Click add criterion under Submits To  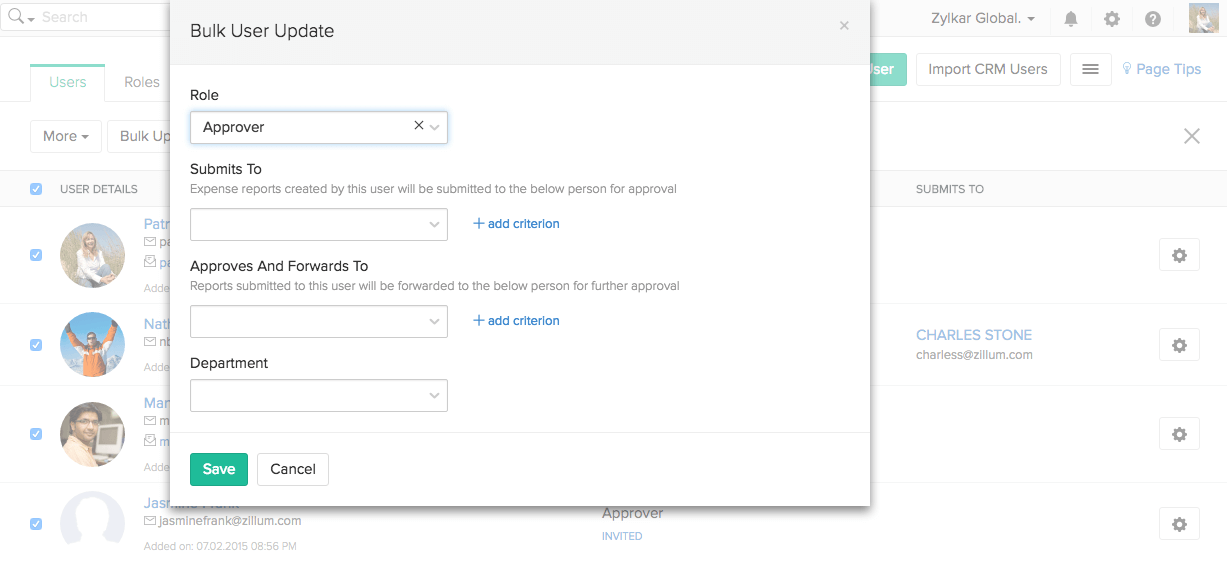(x=516, y=224)
